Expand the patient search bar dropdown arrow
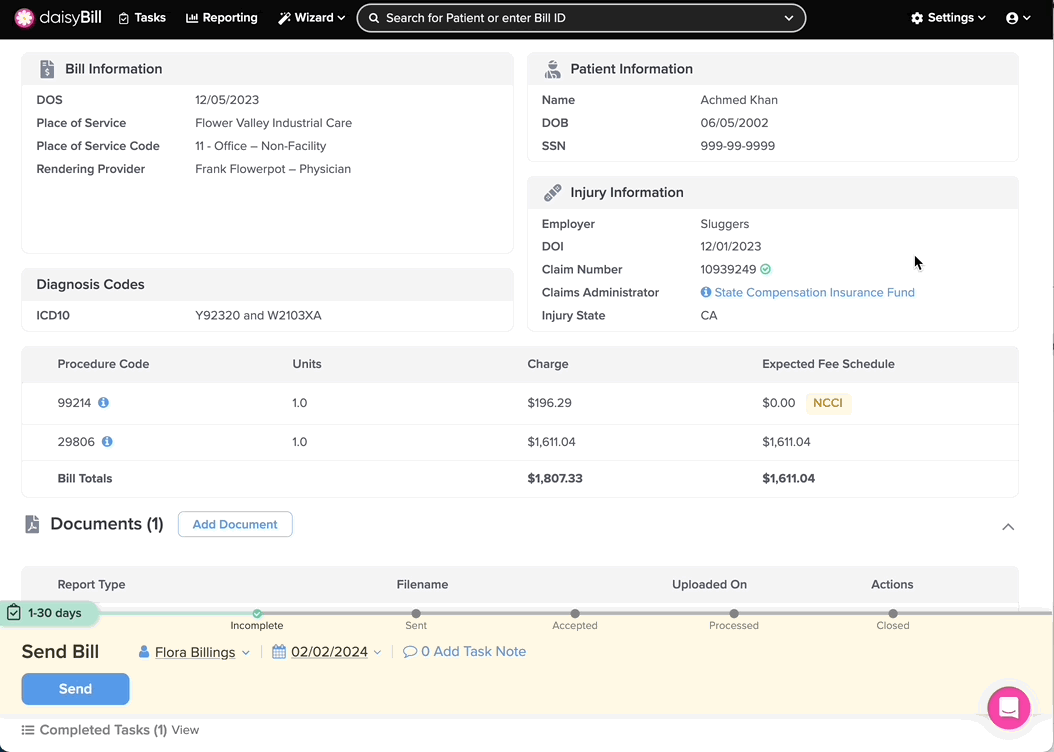The image size is (1054, 752). coord(788,18)
